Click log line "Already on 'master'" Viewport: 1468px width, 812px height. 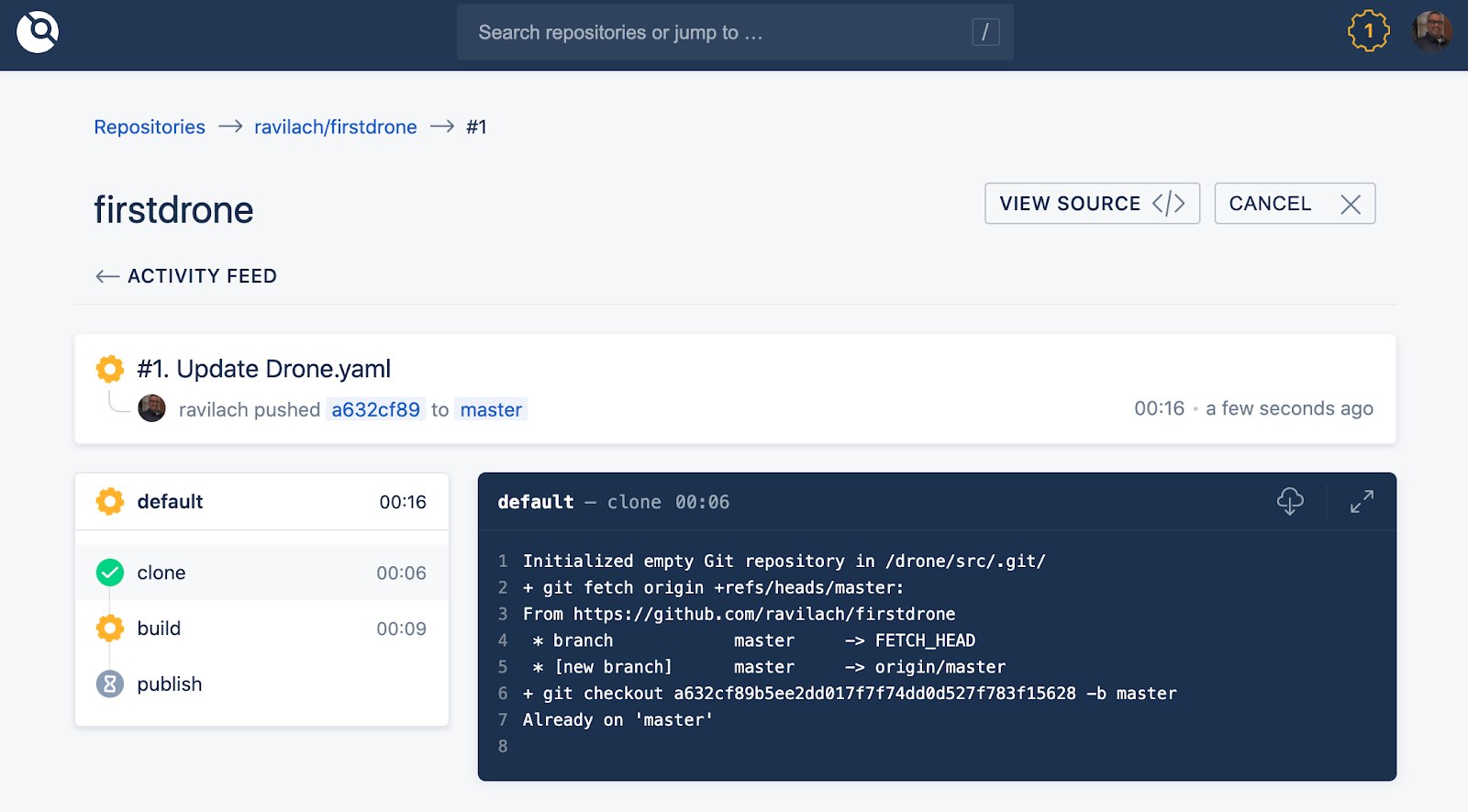[x=618, y=720]
